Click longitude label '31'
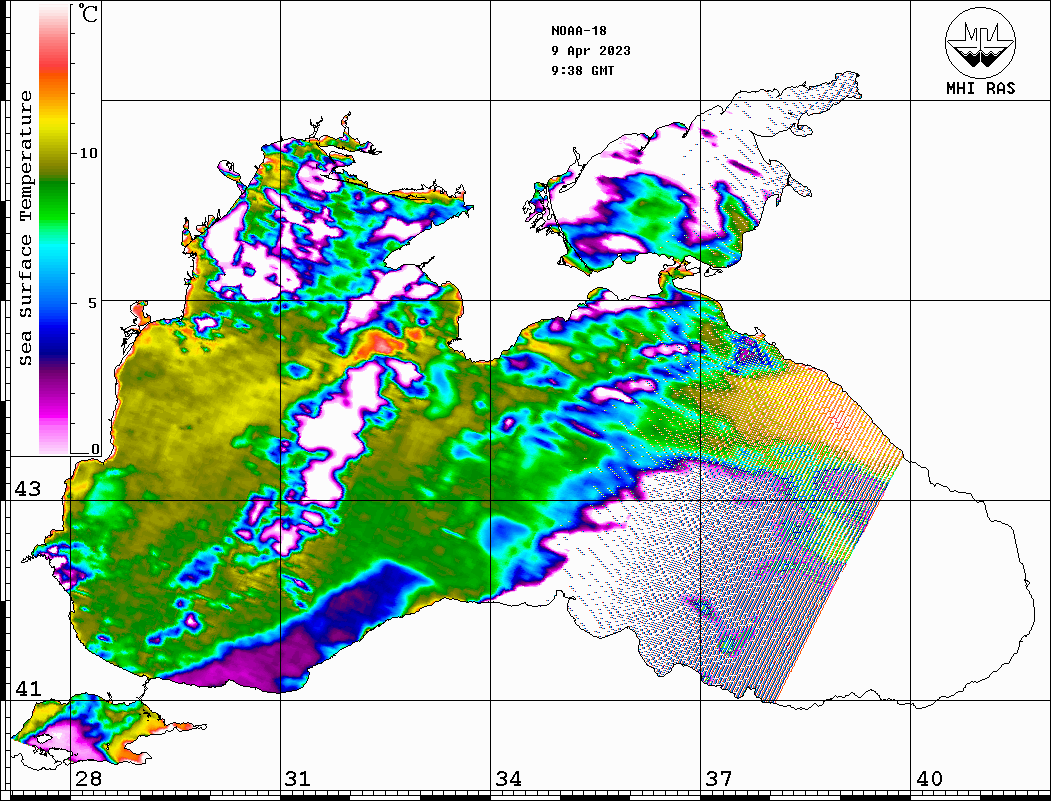 (x=298, y=778)
